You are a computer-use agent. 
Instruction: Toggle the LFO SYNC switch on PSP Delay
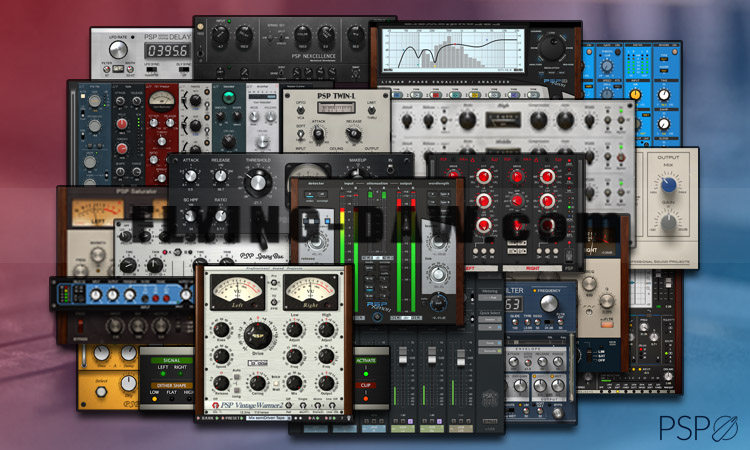pos(151,69)
